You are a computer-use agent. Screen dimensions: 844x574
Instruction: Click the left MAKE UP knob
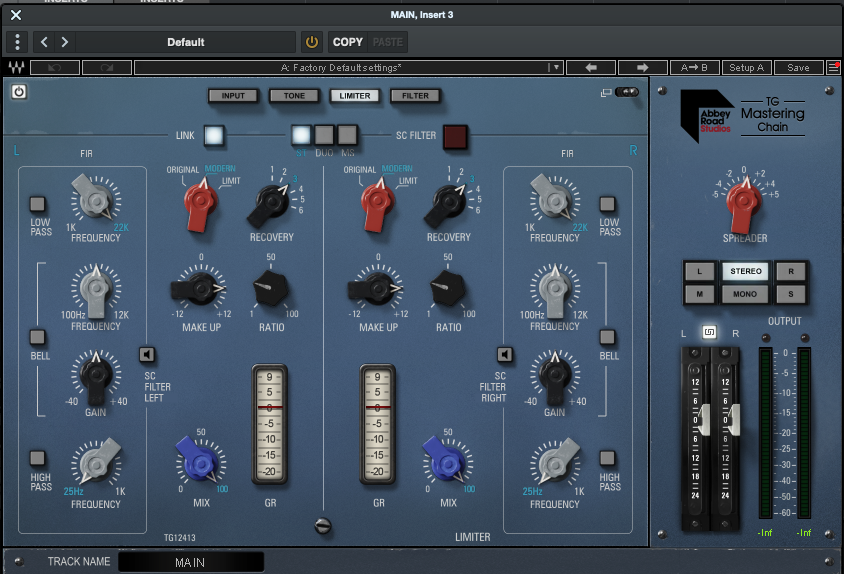pos(200,289)
